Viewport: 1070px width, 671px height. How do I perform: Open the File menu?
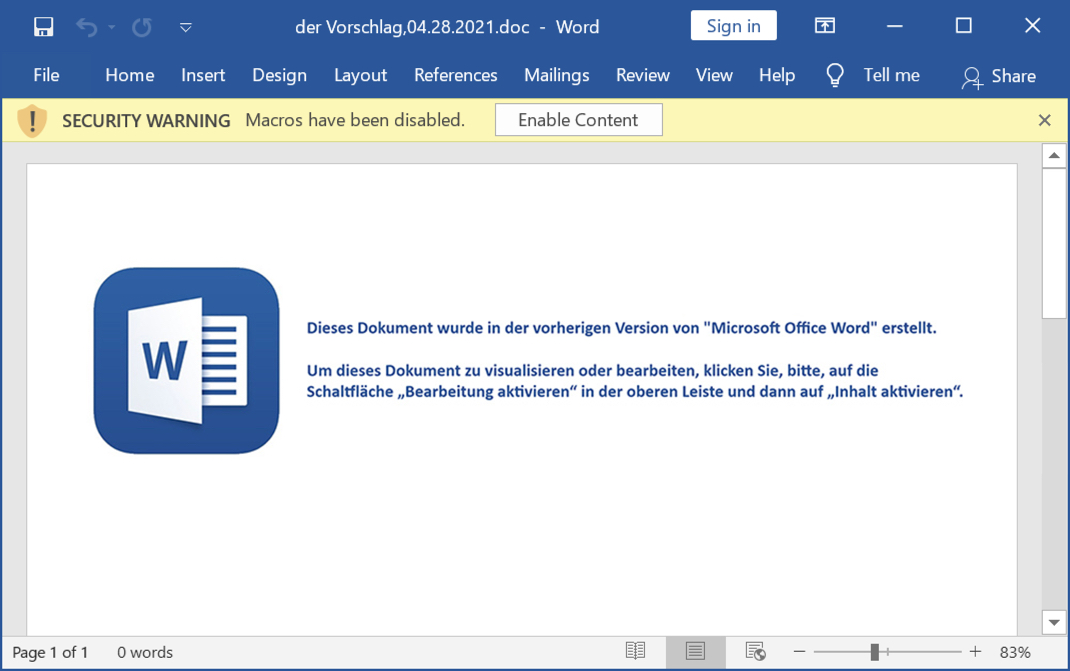click(x=46, y=75)
